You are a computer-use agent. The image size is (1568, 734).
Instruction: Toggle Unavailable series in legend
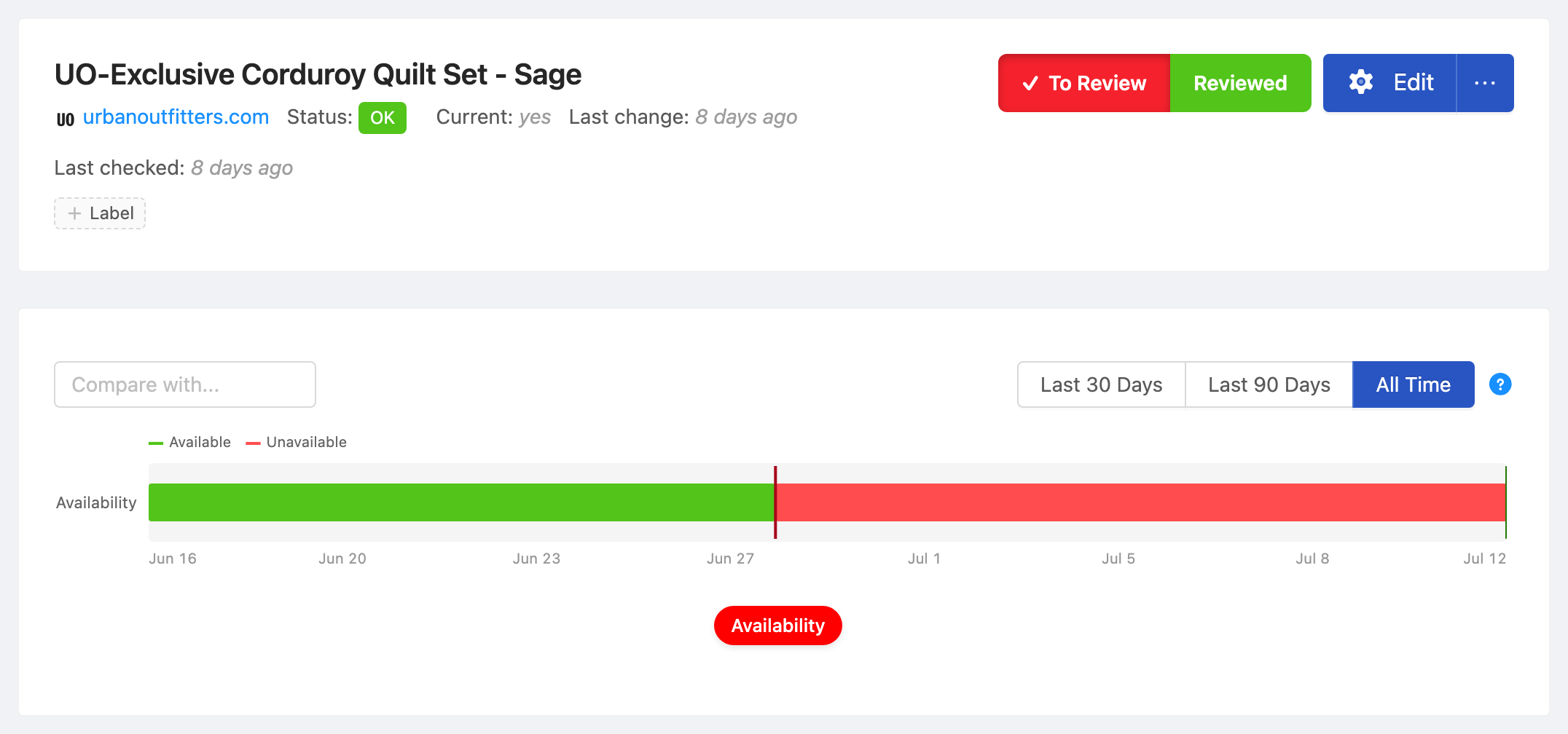(x=296, y=442)
